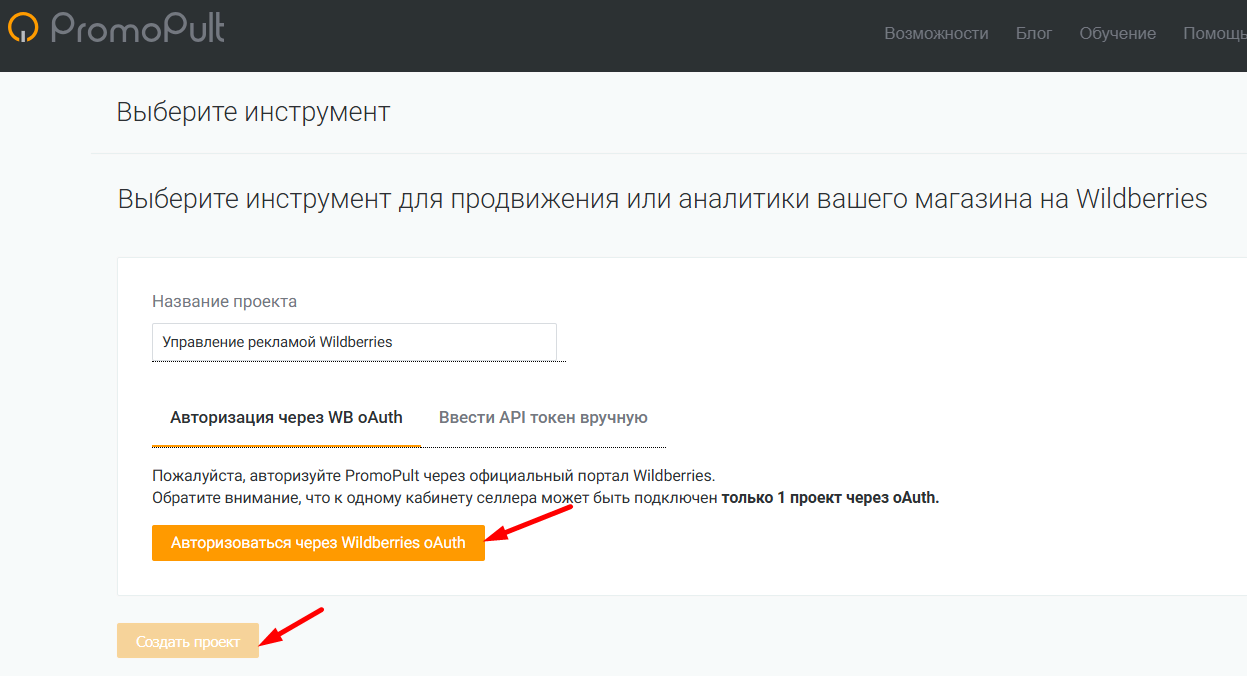Go to the Обучение section

tap(1118, 33)
